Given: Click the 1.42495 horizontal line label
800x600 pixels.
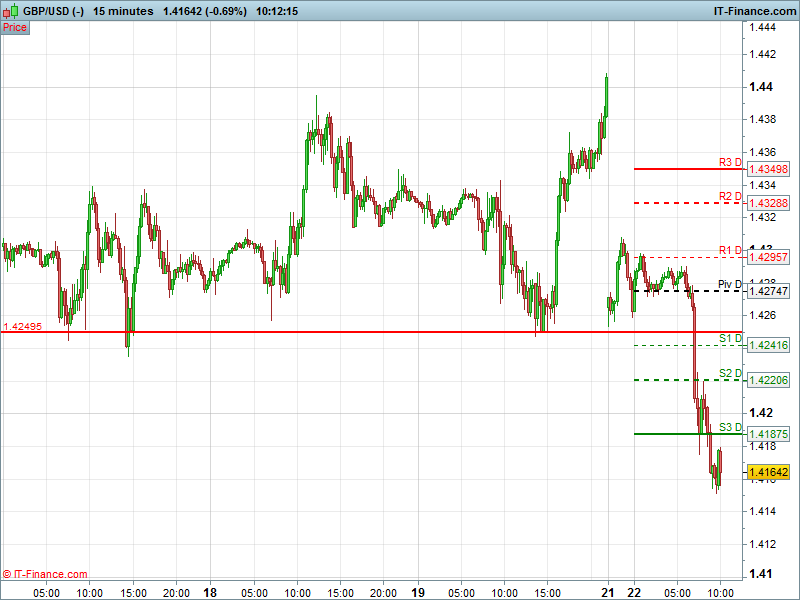Looking at the screenshot, I should [x=22, y=326].
